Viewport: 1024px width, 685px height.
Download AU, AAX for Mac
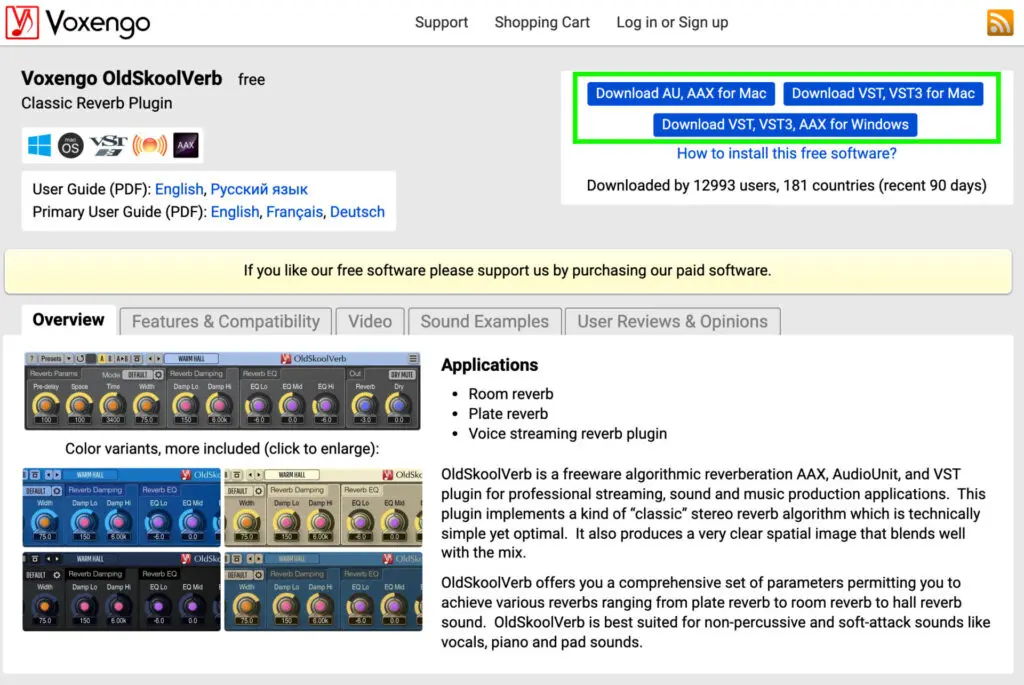[681, 93]
